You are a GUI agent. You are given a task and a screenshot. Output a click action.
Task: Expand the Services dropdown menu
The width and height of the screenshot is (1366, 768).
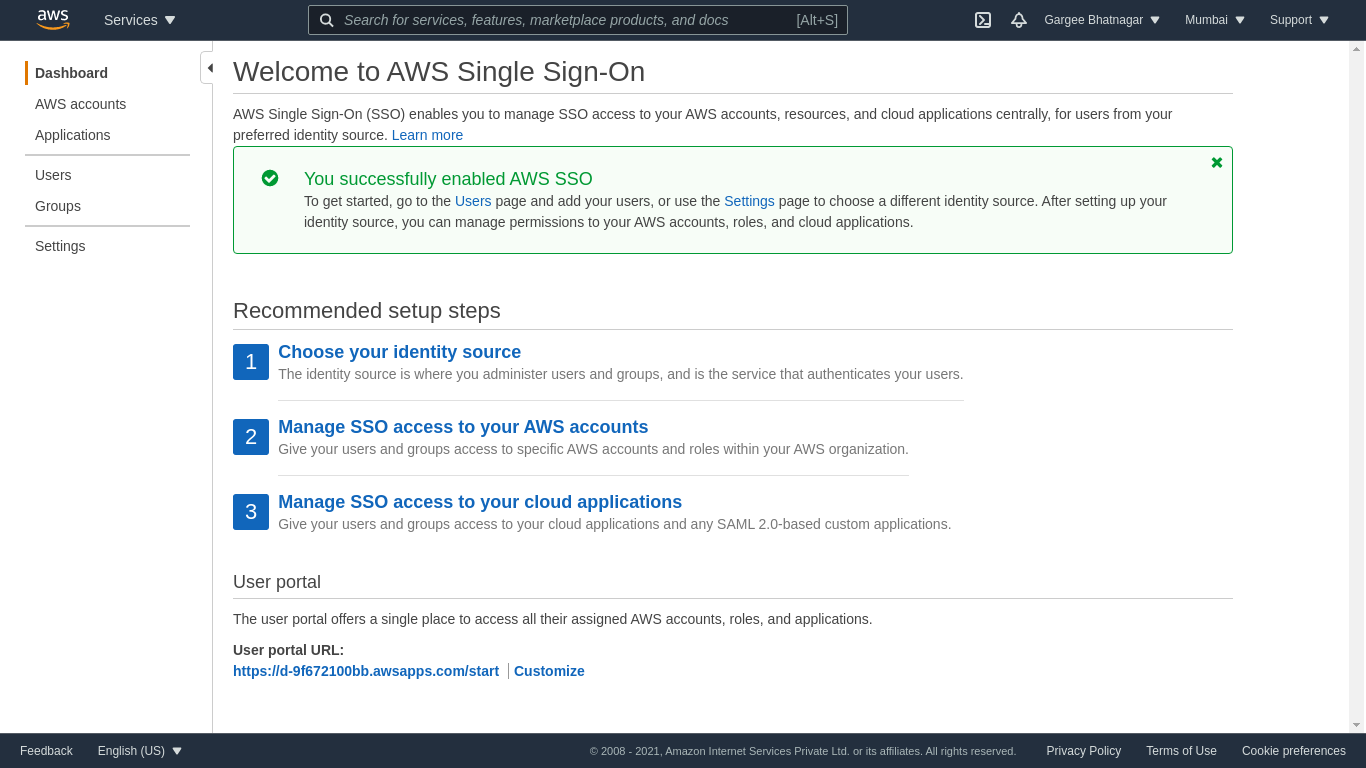point(139,20)
